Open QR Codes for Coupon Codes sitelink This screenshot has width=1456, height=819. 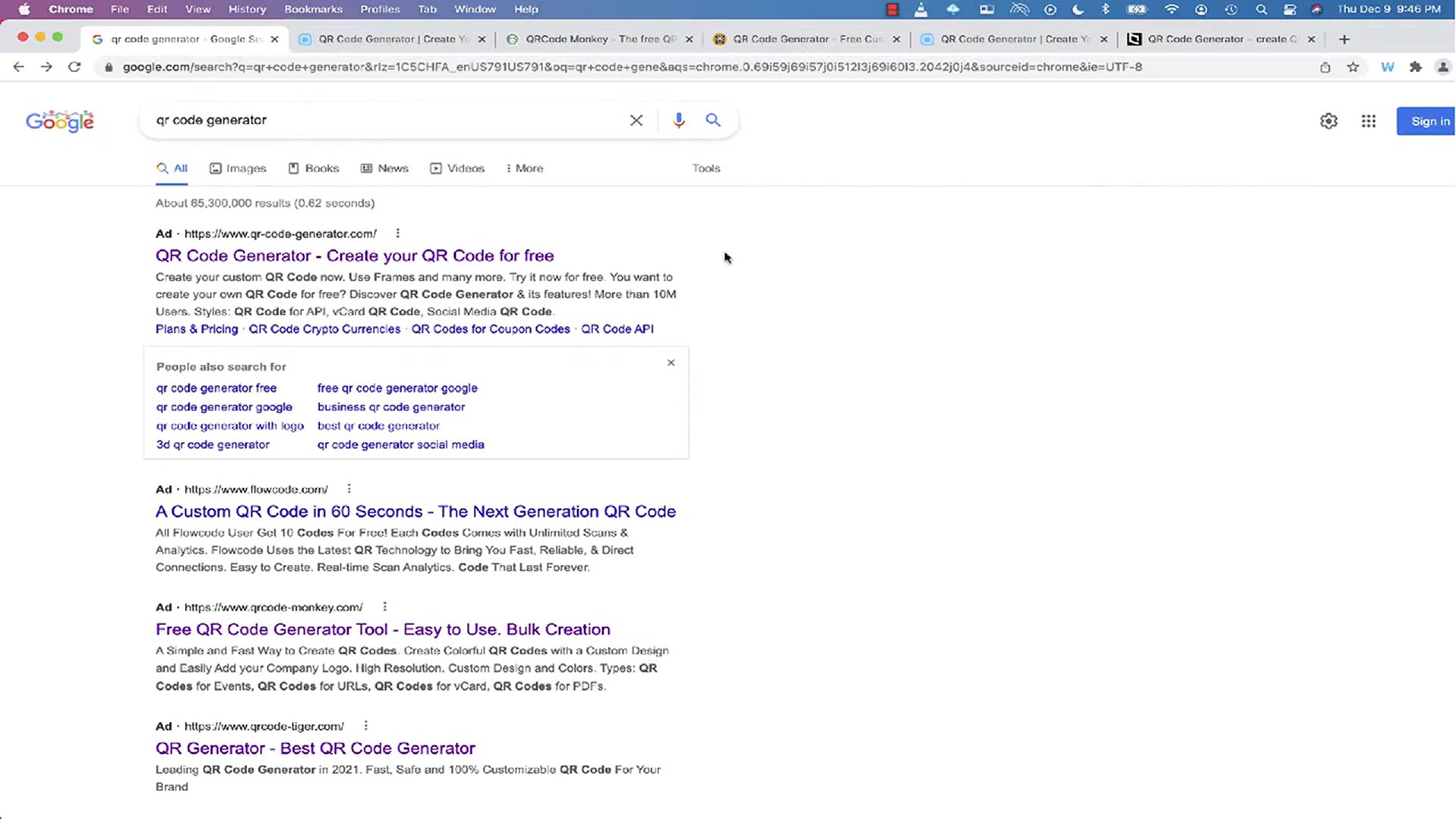point(491,329)
